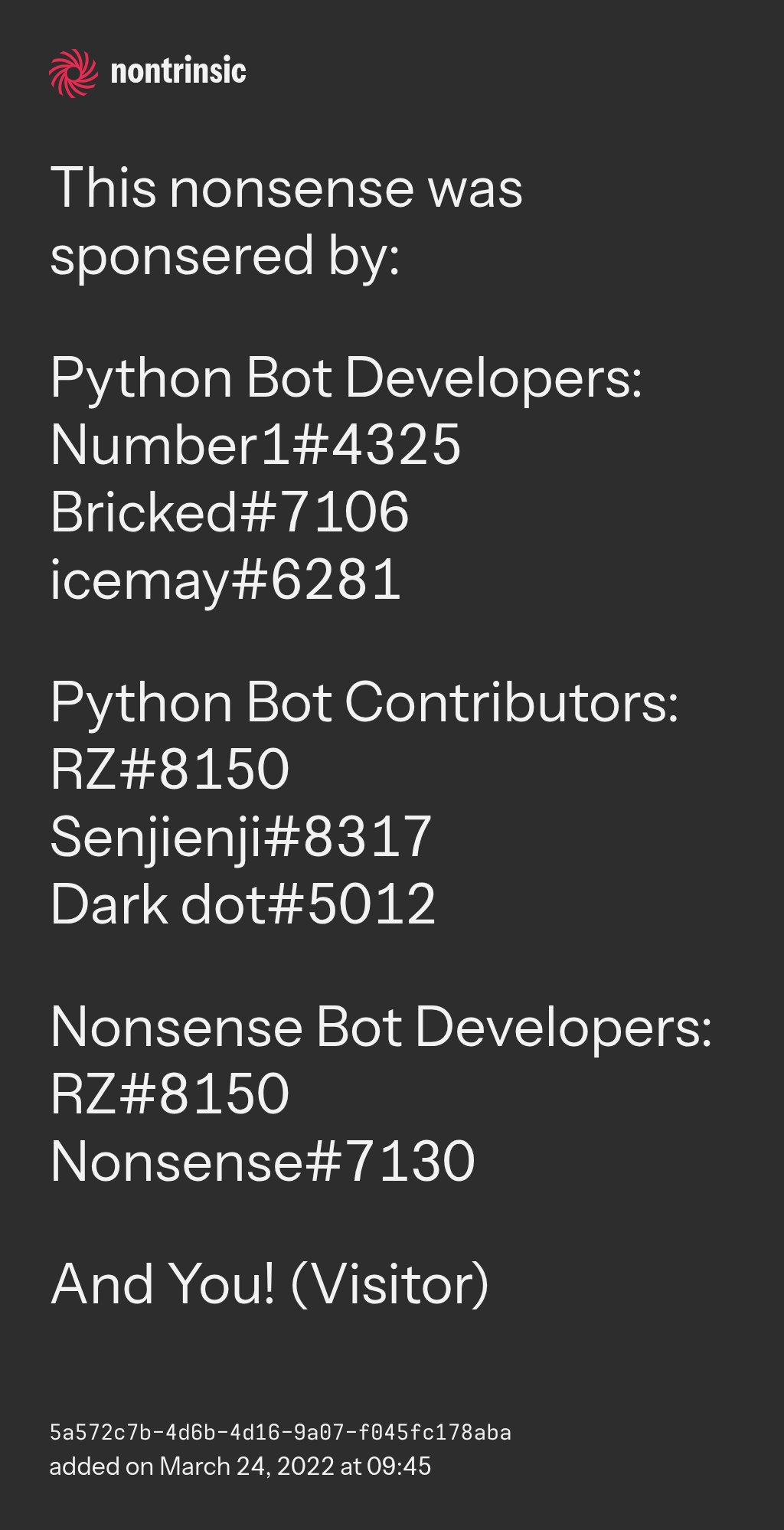
Task: Click RZ#8150 under Python Bot Contributors
Action: [170, 770]
